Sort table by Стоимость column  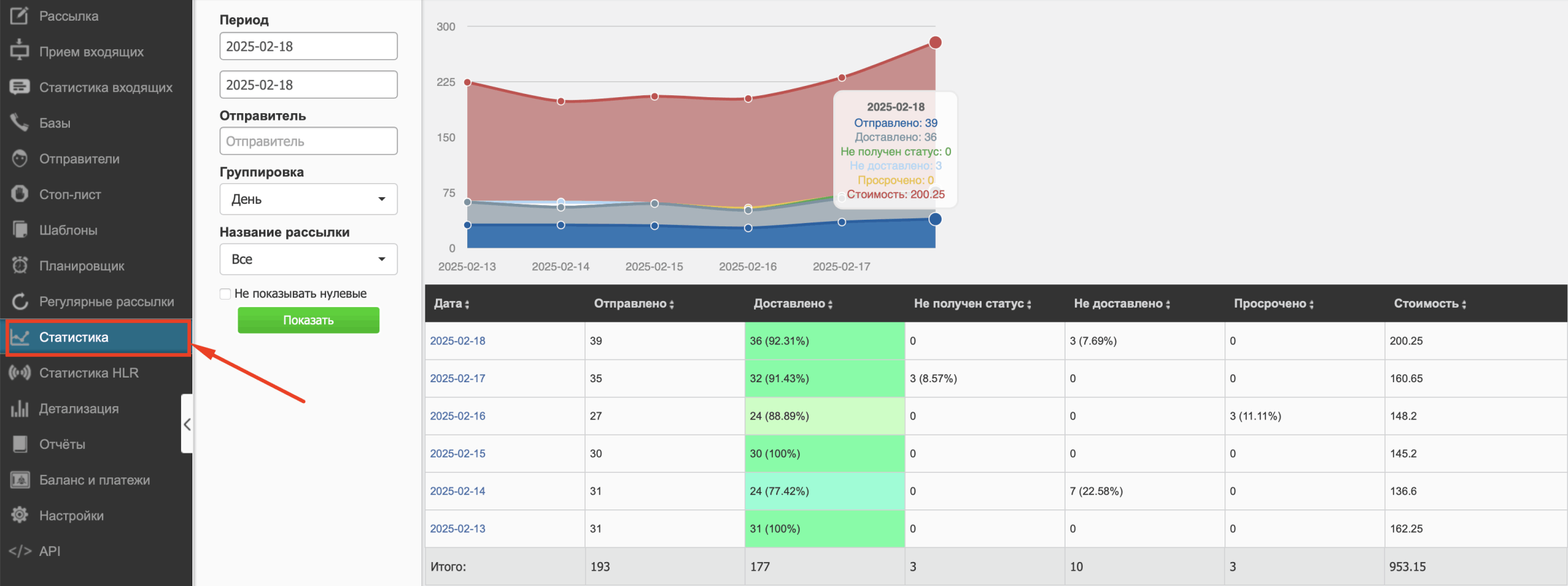coord(1430,304)
